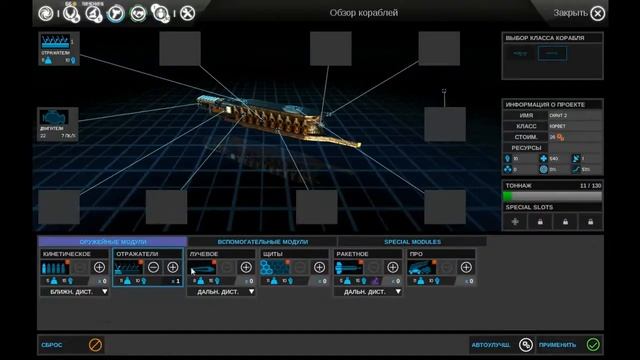Click the 'Тоннаж' 11 / 130 value
The image size is (640, 360).
(x=590, y=186)
